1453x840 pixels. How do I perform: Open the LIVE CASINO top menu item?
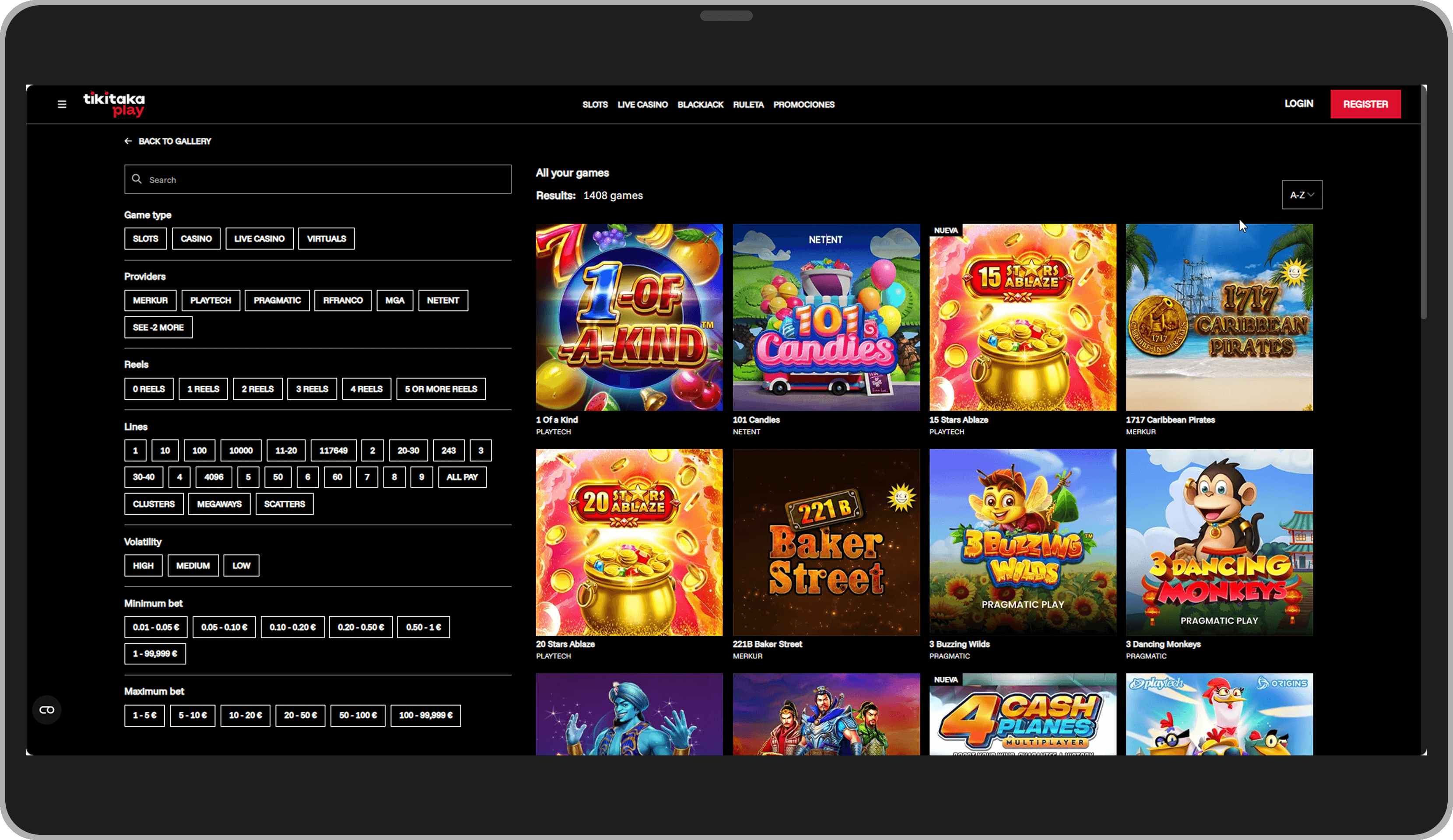(642, 105)
